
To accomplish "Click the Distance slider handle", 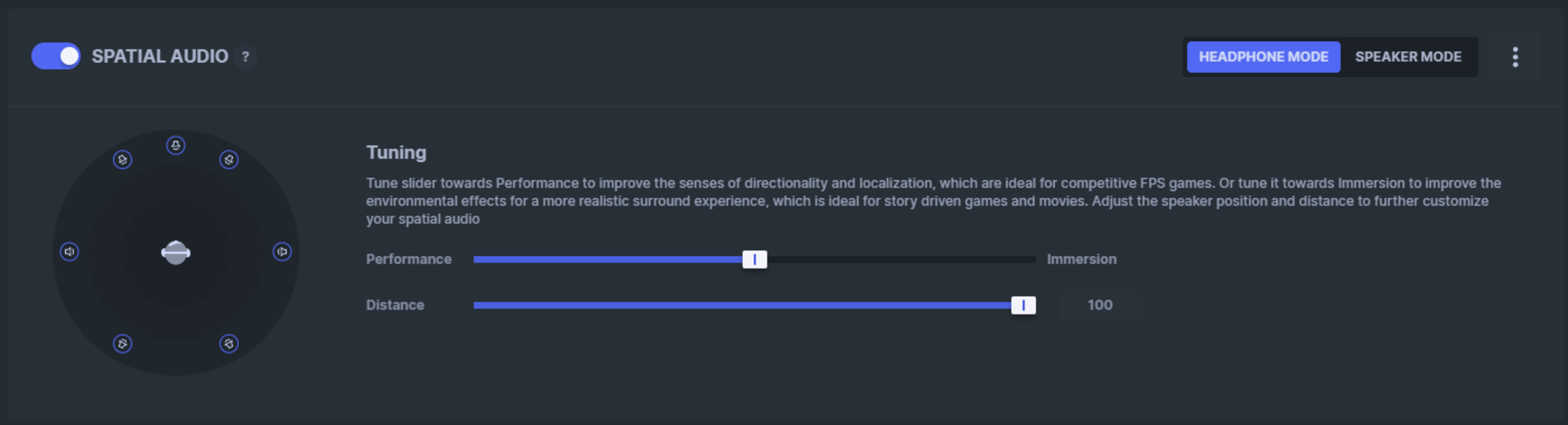I will (1023, 305).
